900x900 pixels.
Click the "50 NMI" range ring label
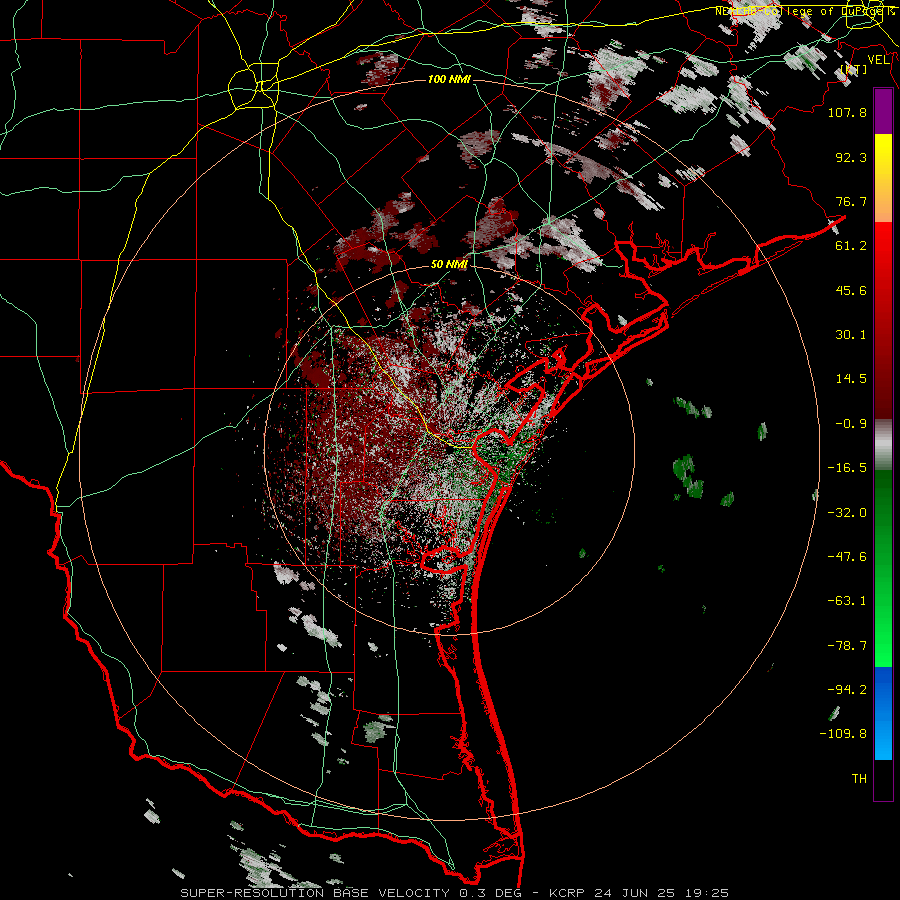click(x=449, y=264)
